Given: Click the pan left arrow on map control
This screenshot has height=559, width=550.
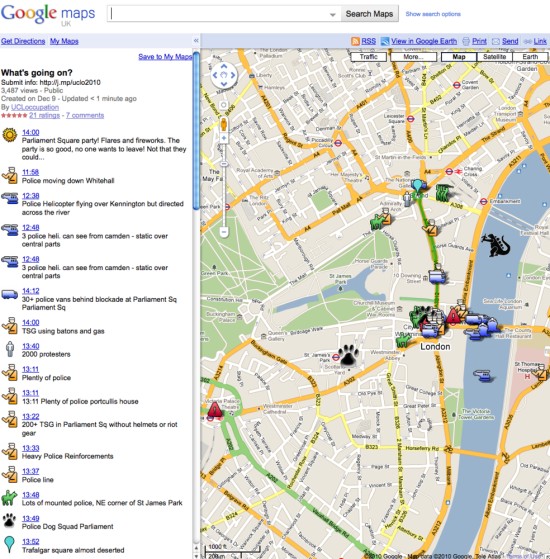Looking at the screenshot, I should [215, 75].
